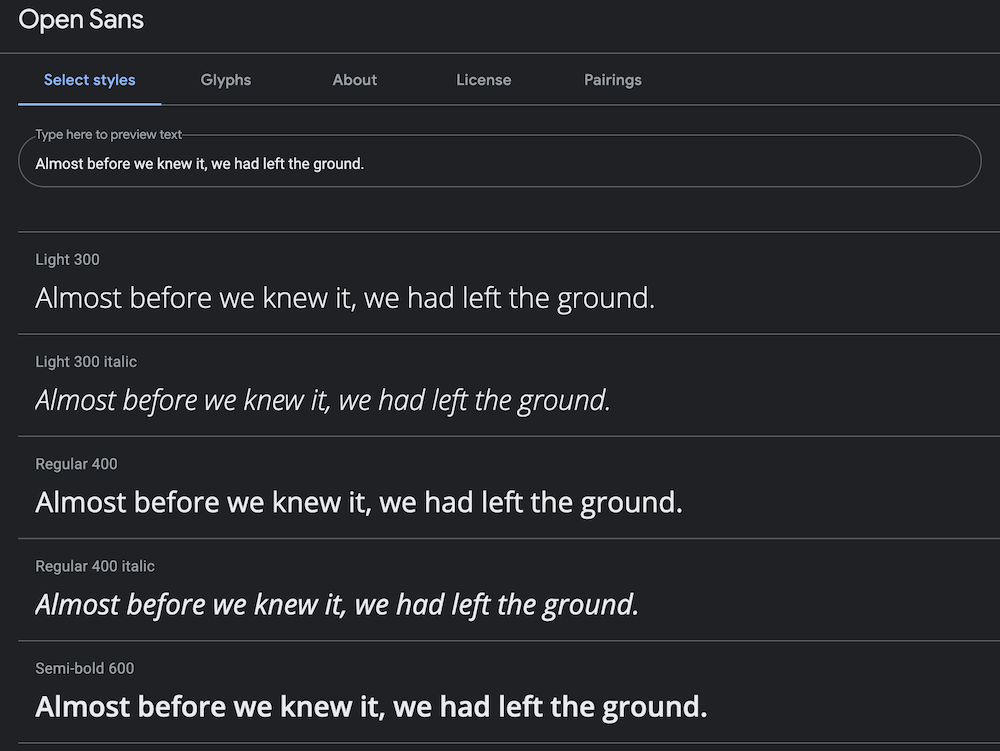This screenshot has height=751, width=1000.
Task: Click the word 'Almost' in the preview input
Action: [x=59, y=164]
